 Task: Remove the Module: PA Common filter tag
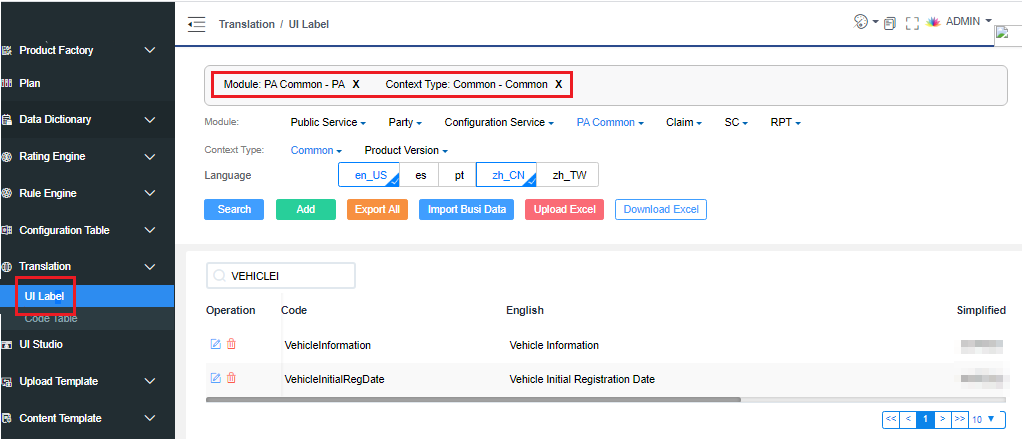pyautogui.click(x=356, y=85)
